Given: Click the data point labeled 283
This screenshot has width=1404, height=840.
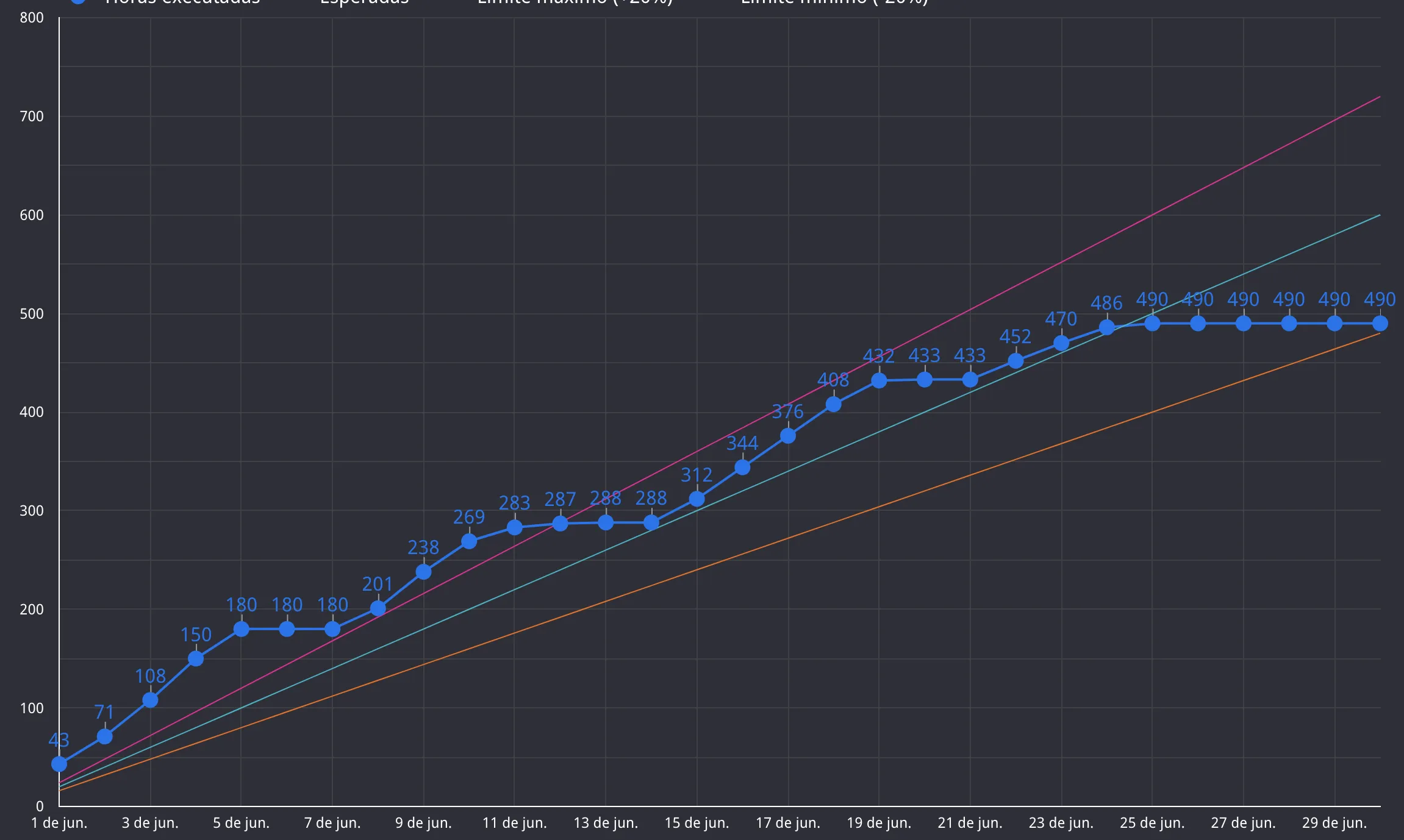Looking at the screenshot, I should pyautogui.click(x=515, y=527).
